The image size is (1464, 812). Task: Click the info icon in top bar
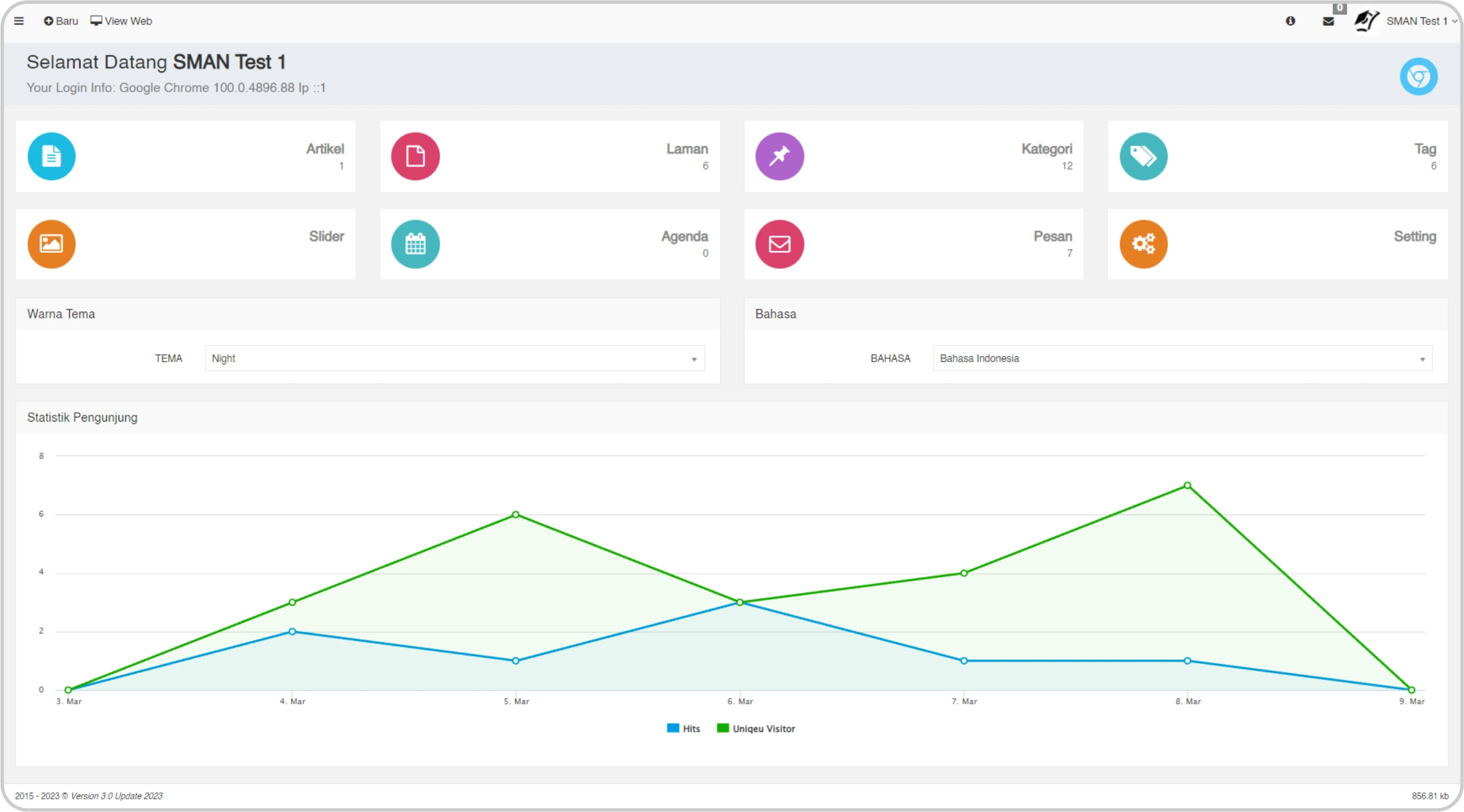click(x=1290, y=21)
